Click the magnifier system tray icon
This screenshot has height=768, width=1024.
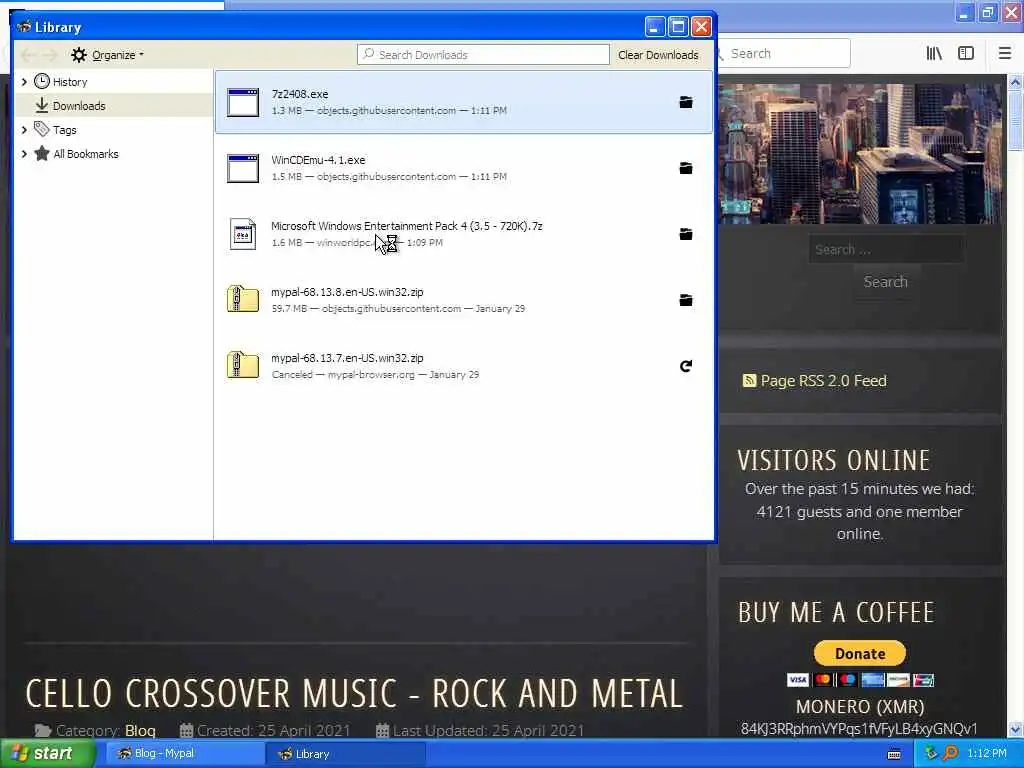click(x=951, y=754)
